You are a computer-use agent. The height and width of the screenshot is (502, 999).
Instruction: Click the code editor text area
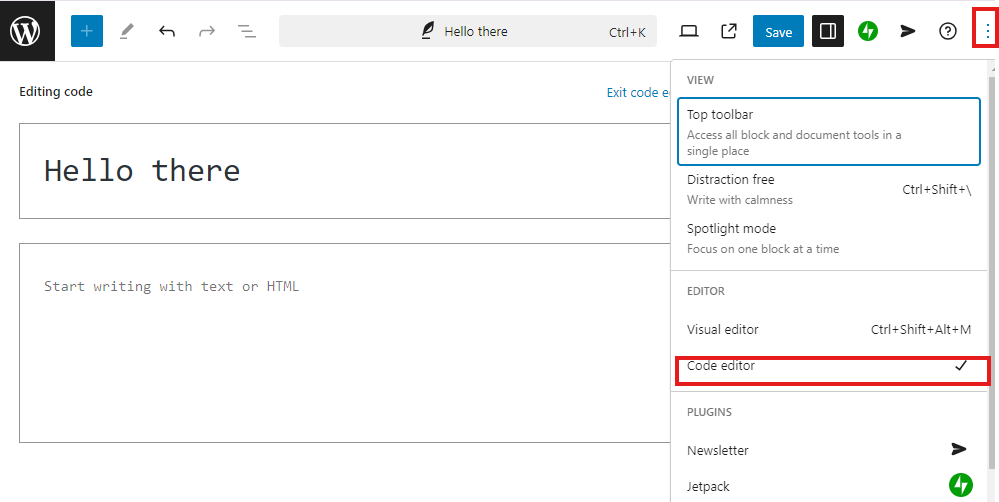click(x=340, y=340)
